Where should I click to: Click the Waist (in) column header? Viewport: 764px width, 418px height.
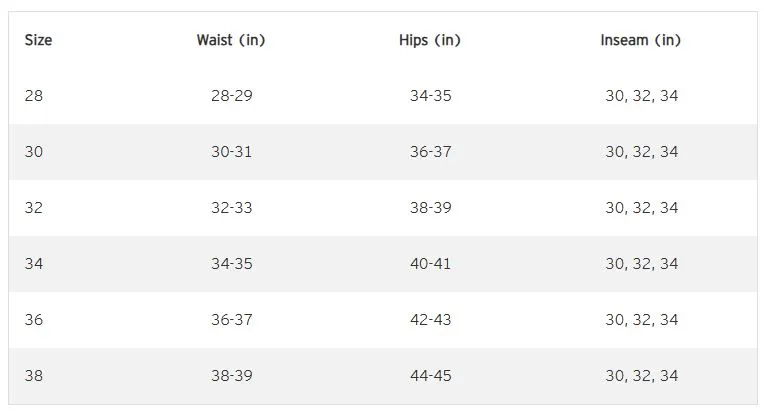230,41
